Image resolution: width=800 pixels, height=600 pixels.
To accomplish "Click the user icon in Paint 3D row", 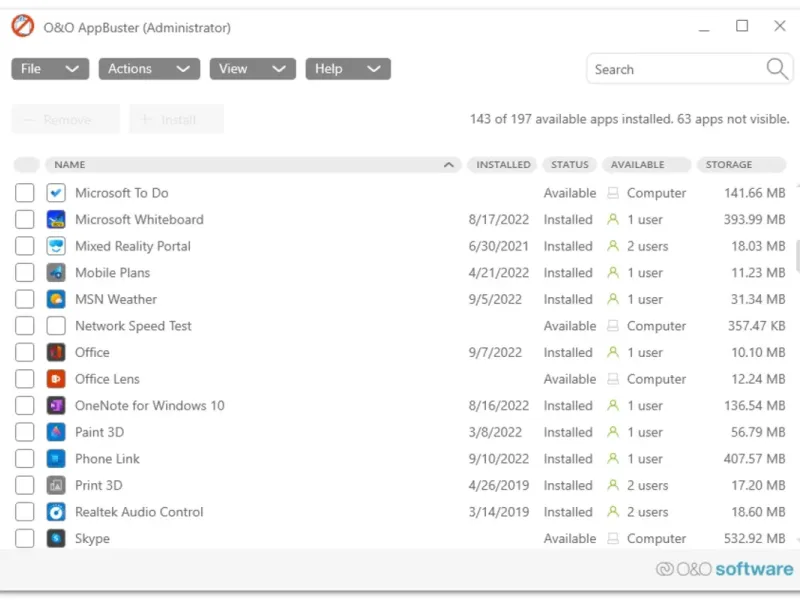I will pyautogui.click(x=613, y=432).
